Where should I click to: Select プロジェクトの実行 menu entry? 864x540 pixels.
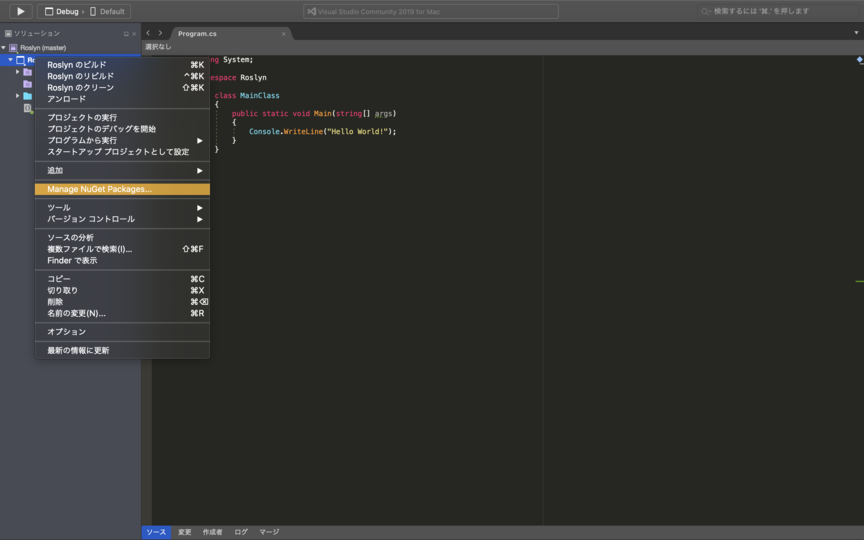(x=122, y=117)
